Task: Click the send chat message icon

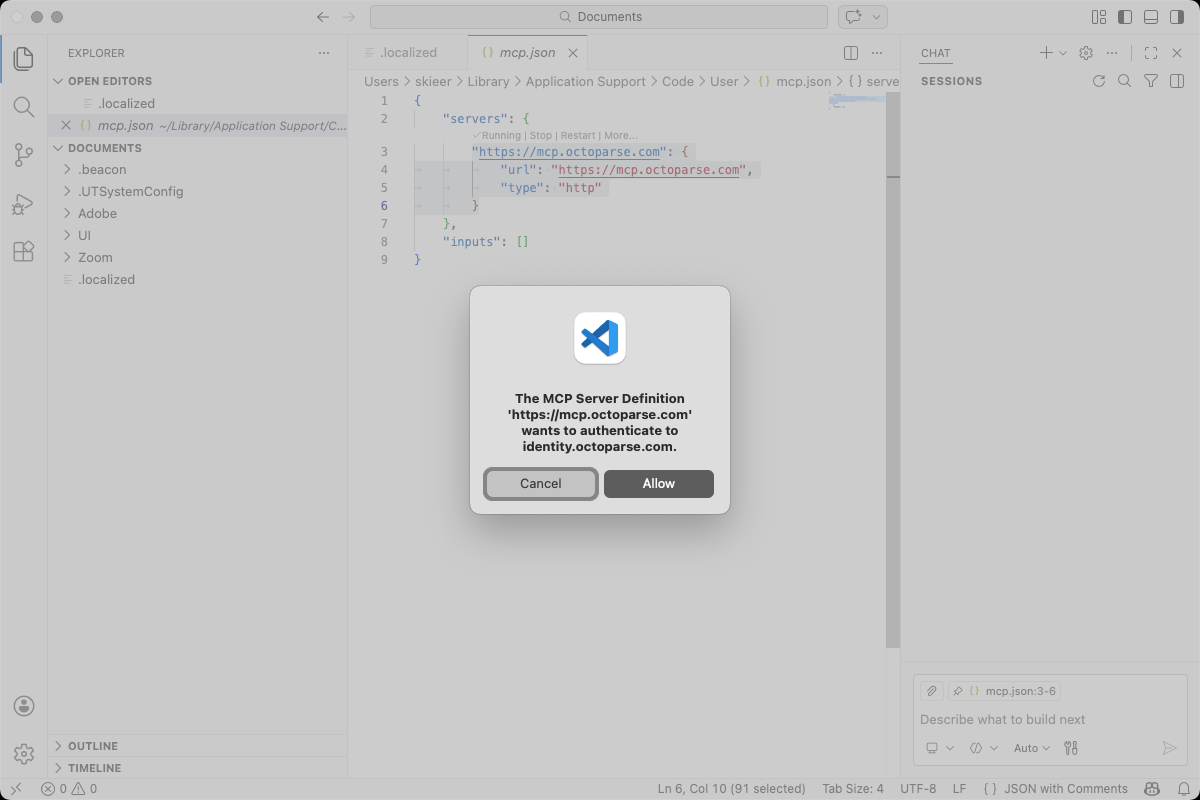Action: [1169, 748]
